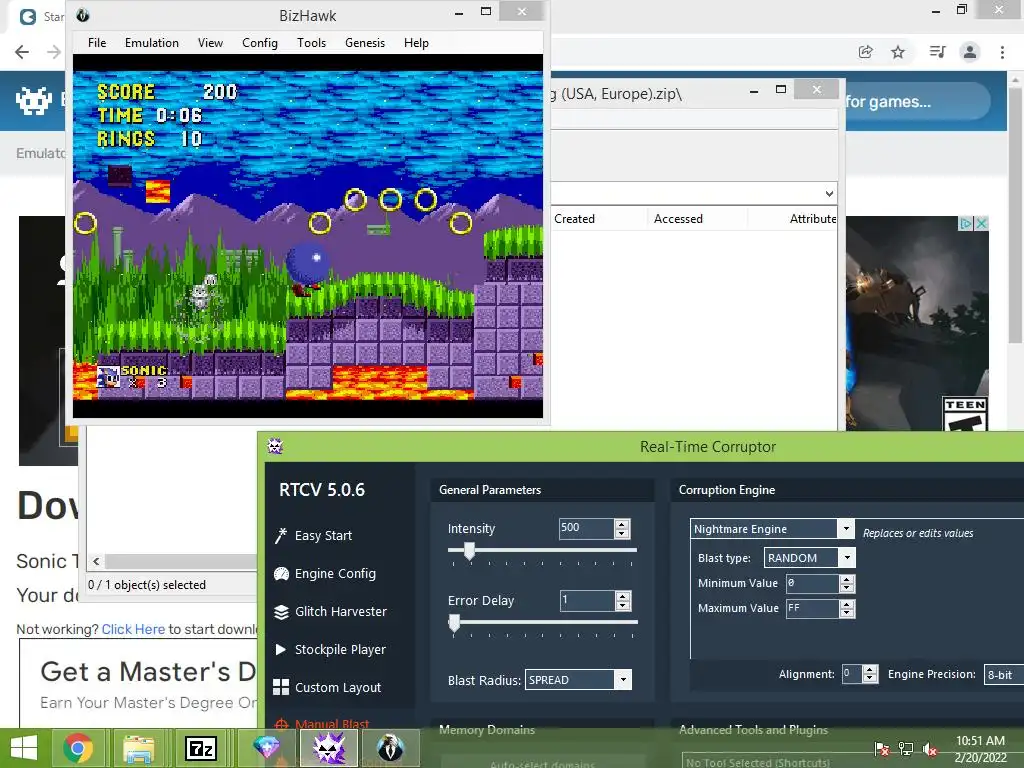Increase Intensity with the up stepper arrow

pos(622,524)
